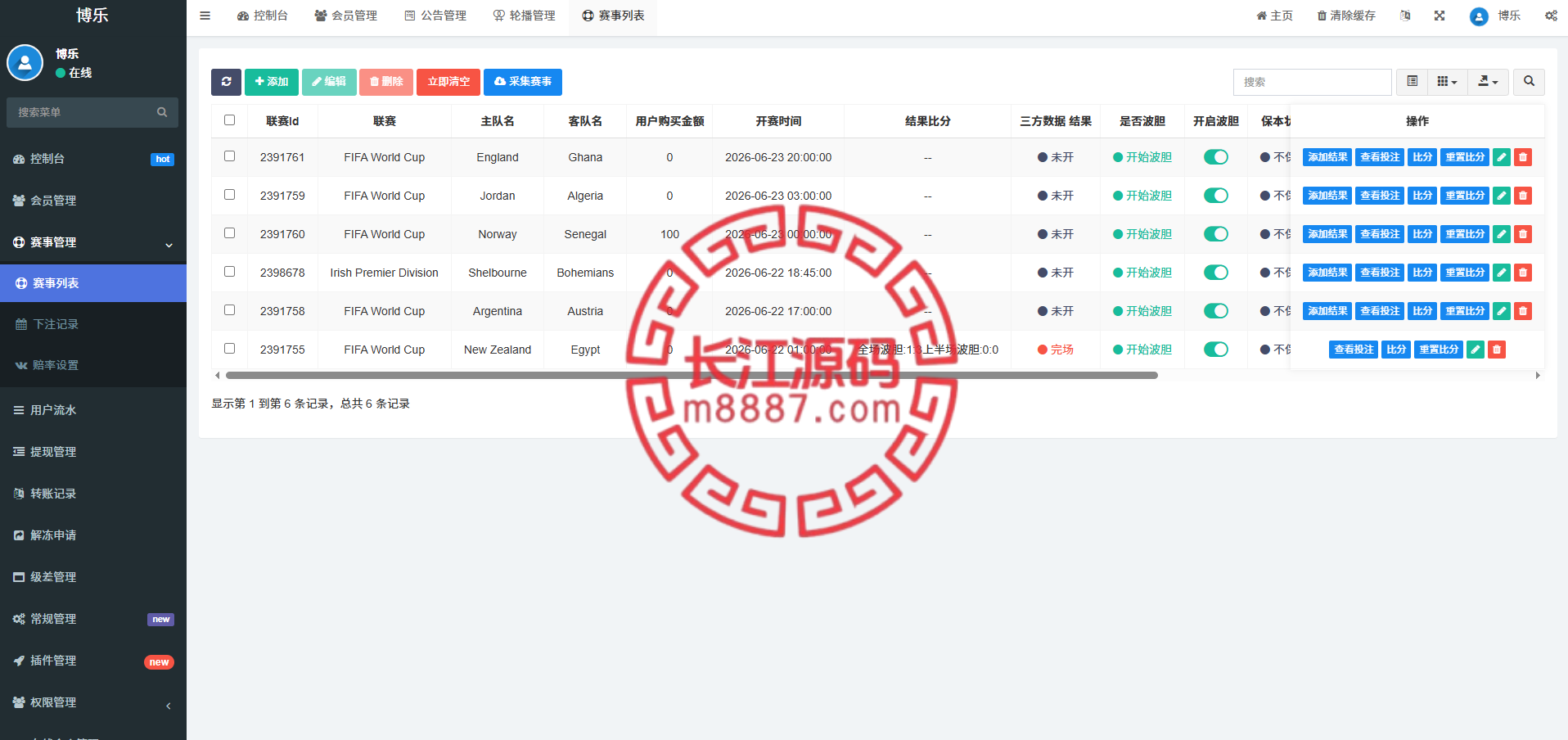Screen dimensions: 1568x740
Task: Click the green 添加 button
Action: tap(272, 82)
